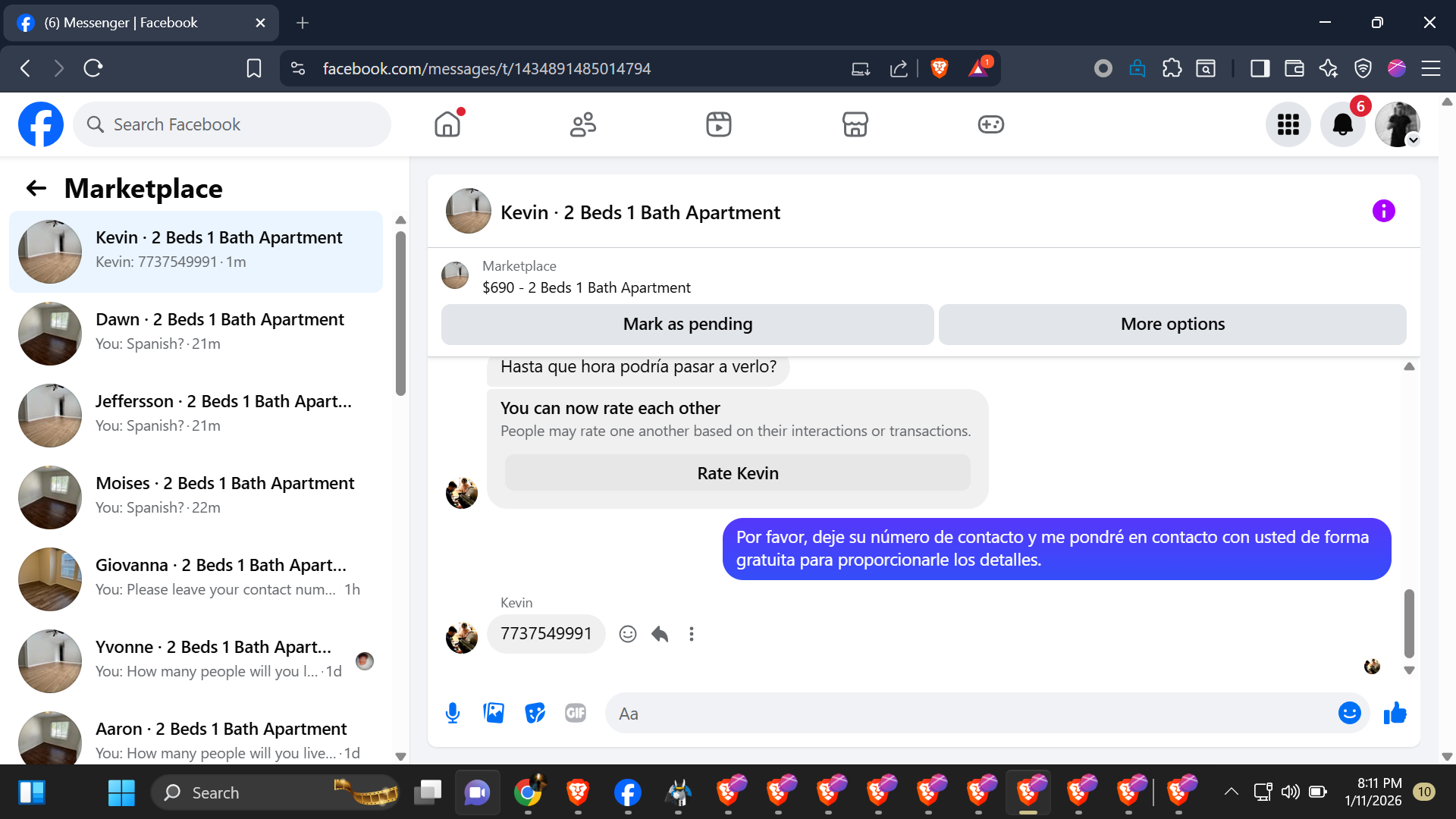React to Kevin's phone number message
Viewport: 1456px width, 819px height.
[x=628, y=634]
